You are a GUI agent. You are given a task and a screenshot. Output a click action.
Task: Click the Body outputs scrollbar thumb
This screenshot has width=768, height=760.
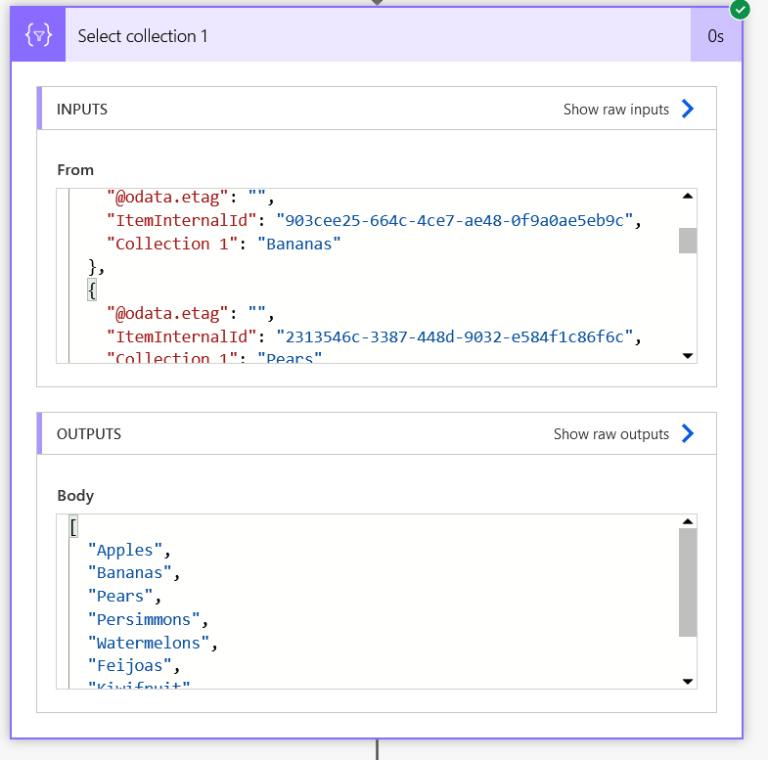pyautogui.click(x=687, y=582)
